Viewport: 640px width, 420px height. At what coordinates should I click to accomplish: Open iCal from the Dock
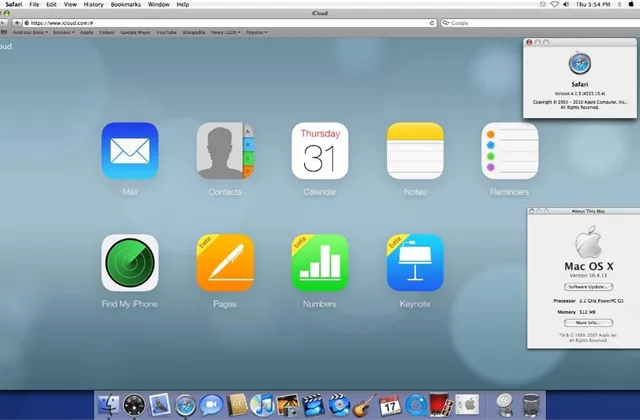(x=390, y=405)
